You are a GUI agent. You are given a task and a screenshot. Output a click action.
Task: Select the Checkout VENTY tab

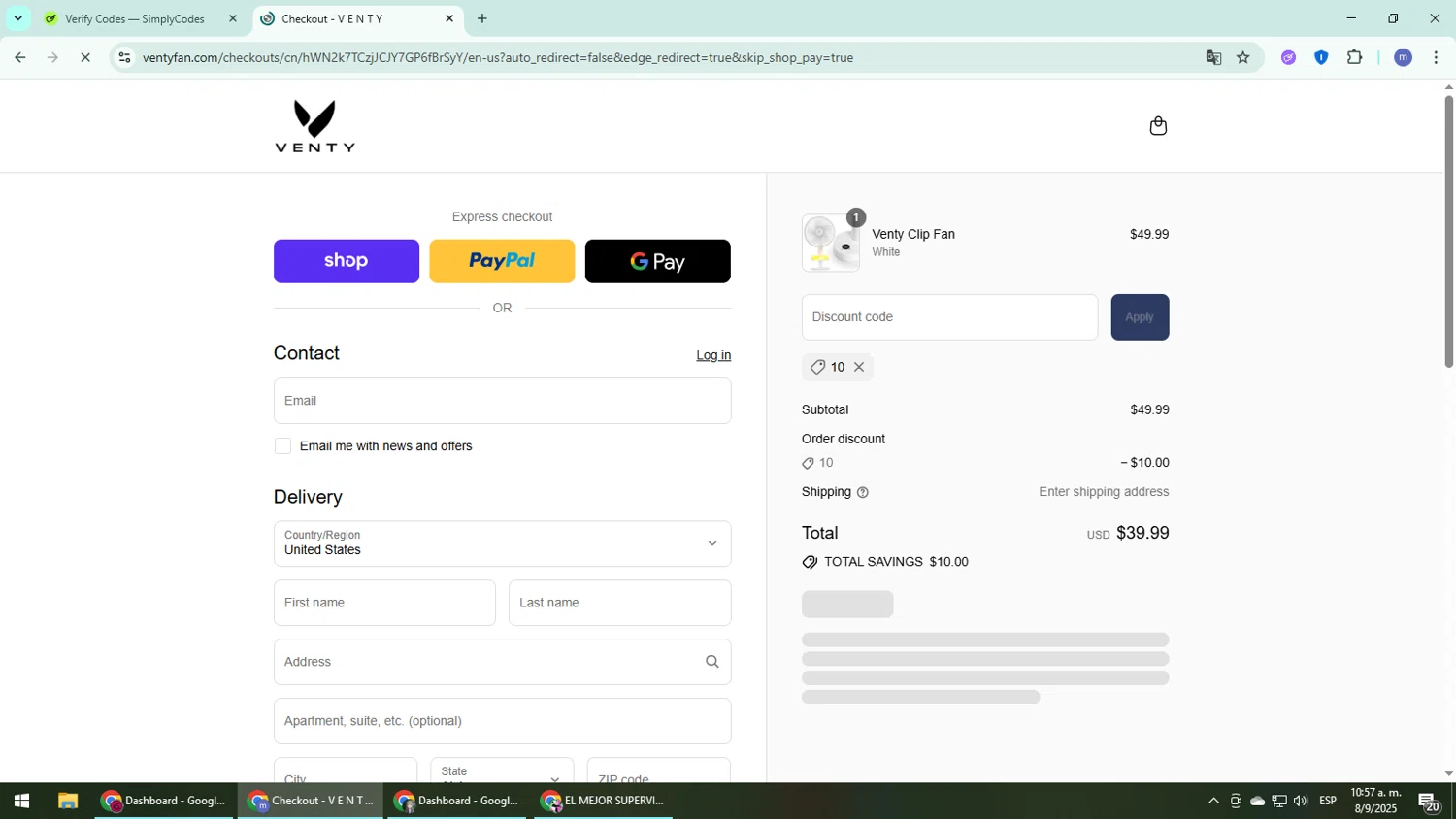tap(358, 18)
